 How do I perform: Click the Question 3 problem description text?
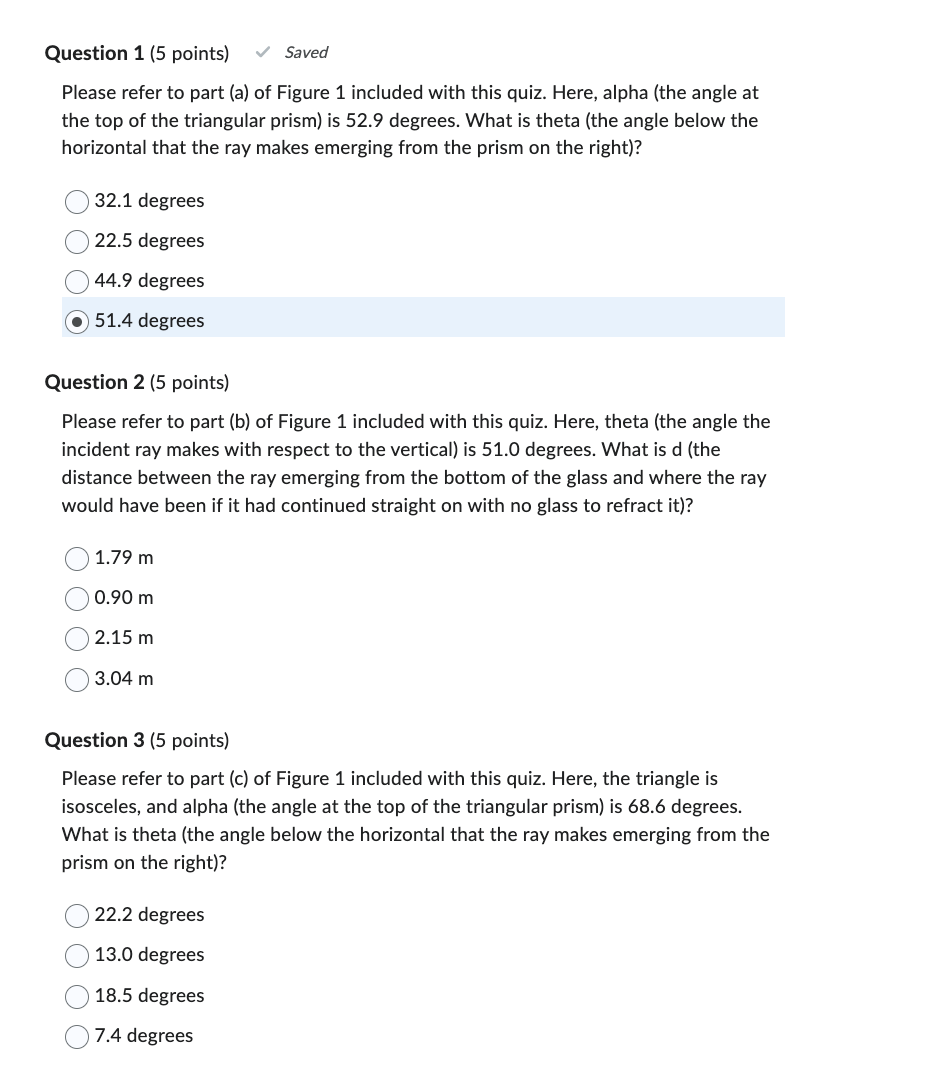(x=415, y=820)
